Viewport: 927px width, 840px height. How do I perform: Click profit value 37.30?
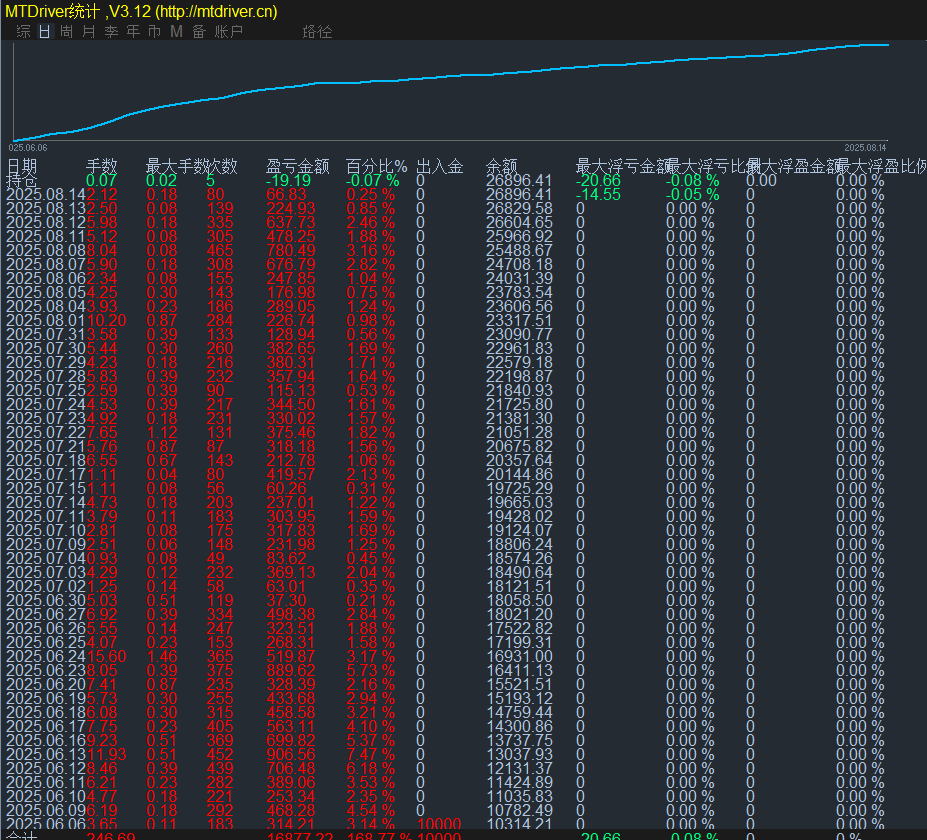click(x=287, y=601)
